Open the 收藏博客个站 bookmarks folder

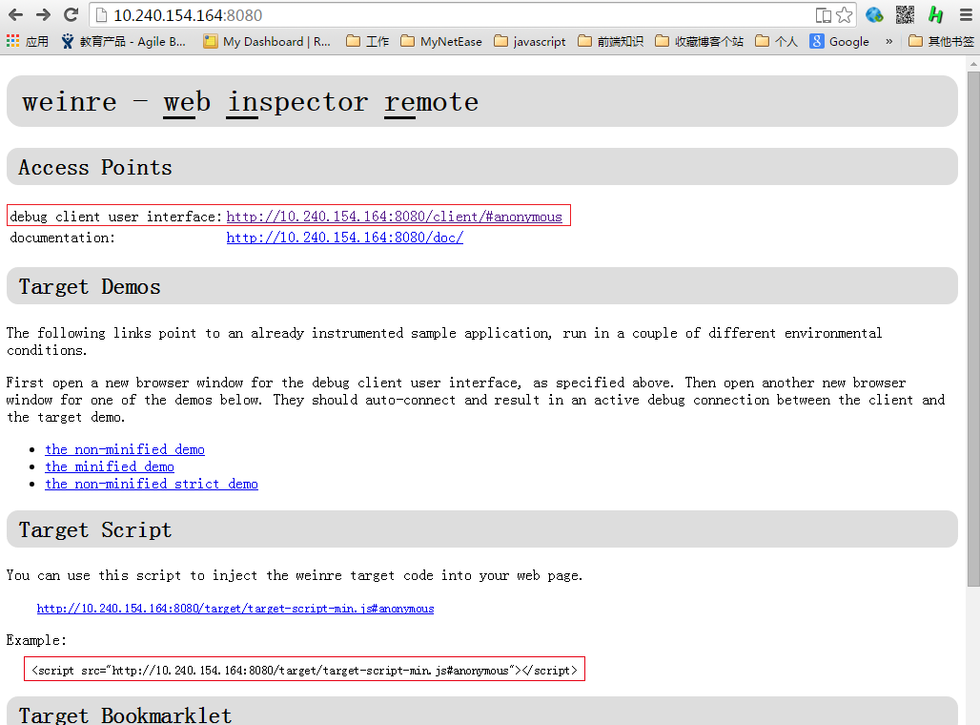coord(699,41)
